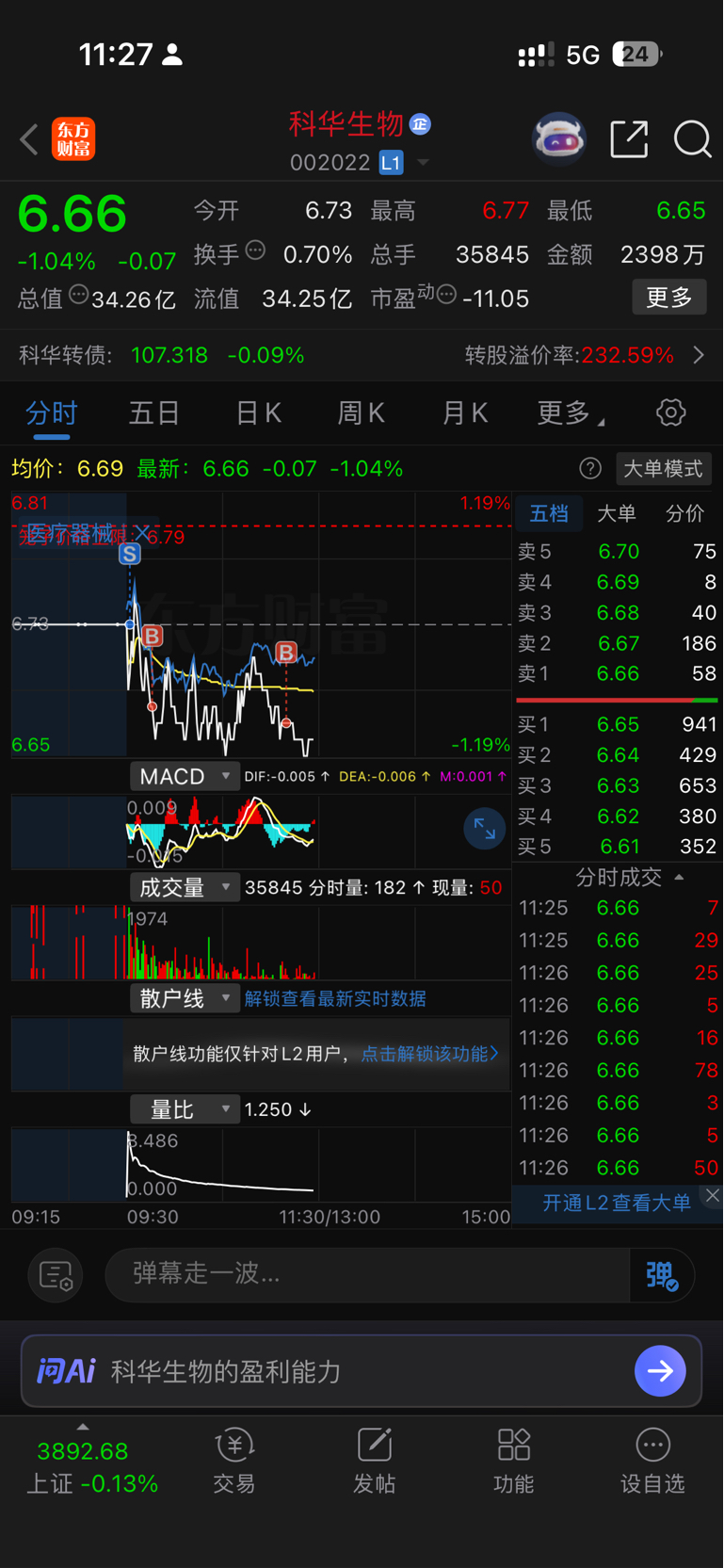Open the 量比 indicator dropdown
Screen dimensions: 724x1568
tap(184, 1109)
